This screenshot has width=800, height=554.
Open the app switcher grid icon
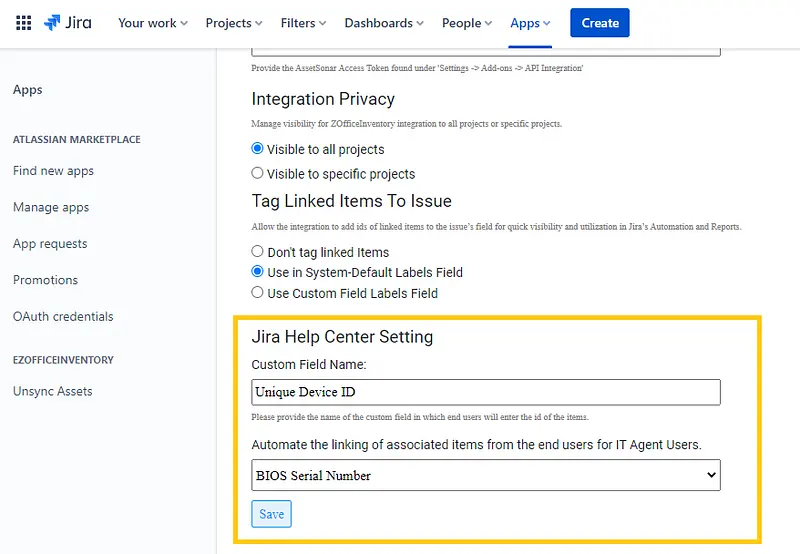[x=23, y=23]
